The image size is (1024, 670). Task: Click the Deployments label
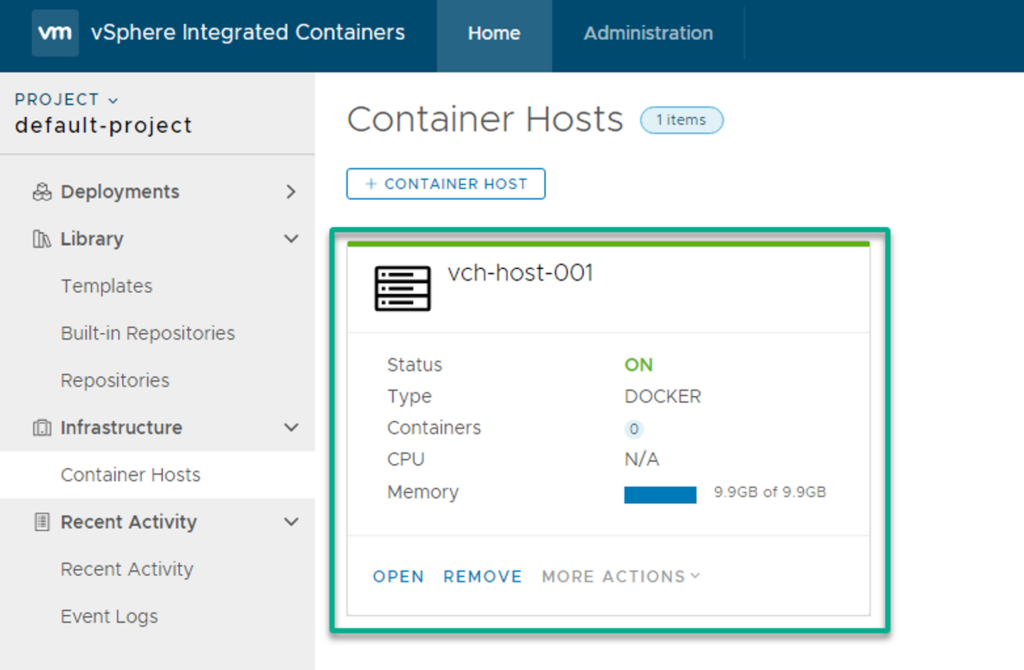pos(120,192)
